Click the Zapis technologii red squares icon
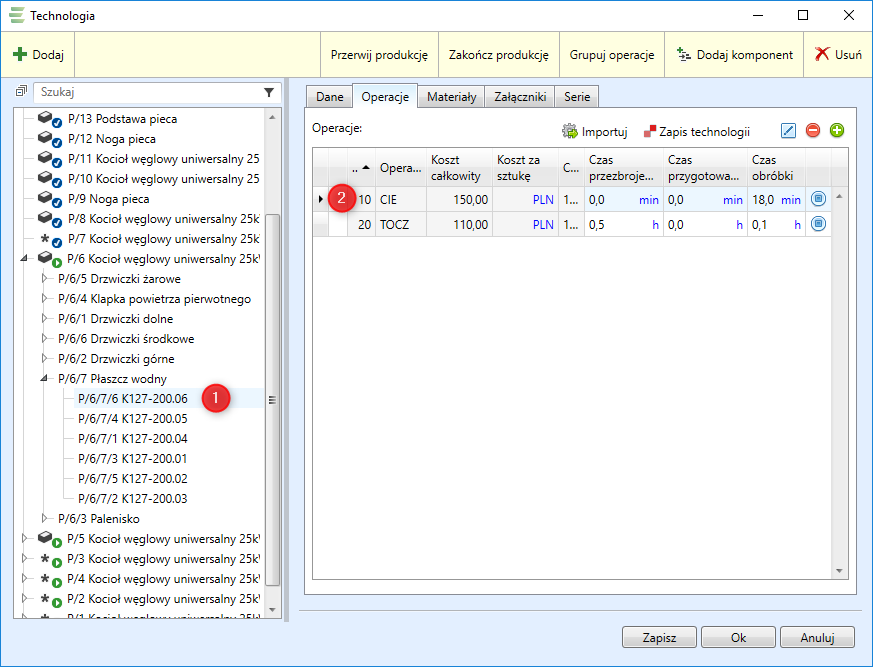This screenshot has height=667, width=873. pyautogui.click(x=650, y=131)
